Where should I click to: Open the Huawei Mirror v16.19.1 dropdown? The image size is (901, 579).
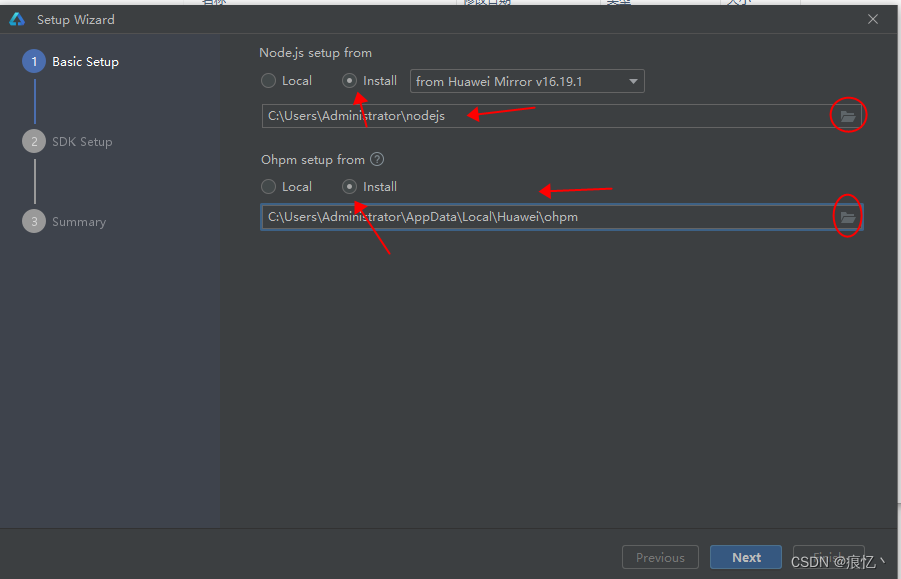(527, 81)
